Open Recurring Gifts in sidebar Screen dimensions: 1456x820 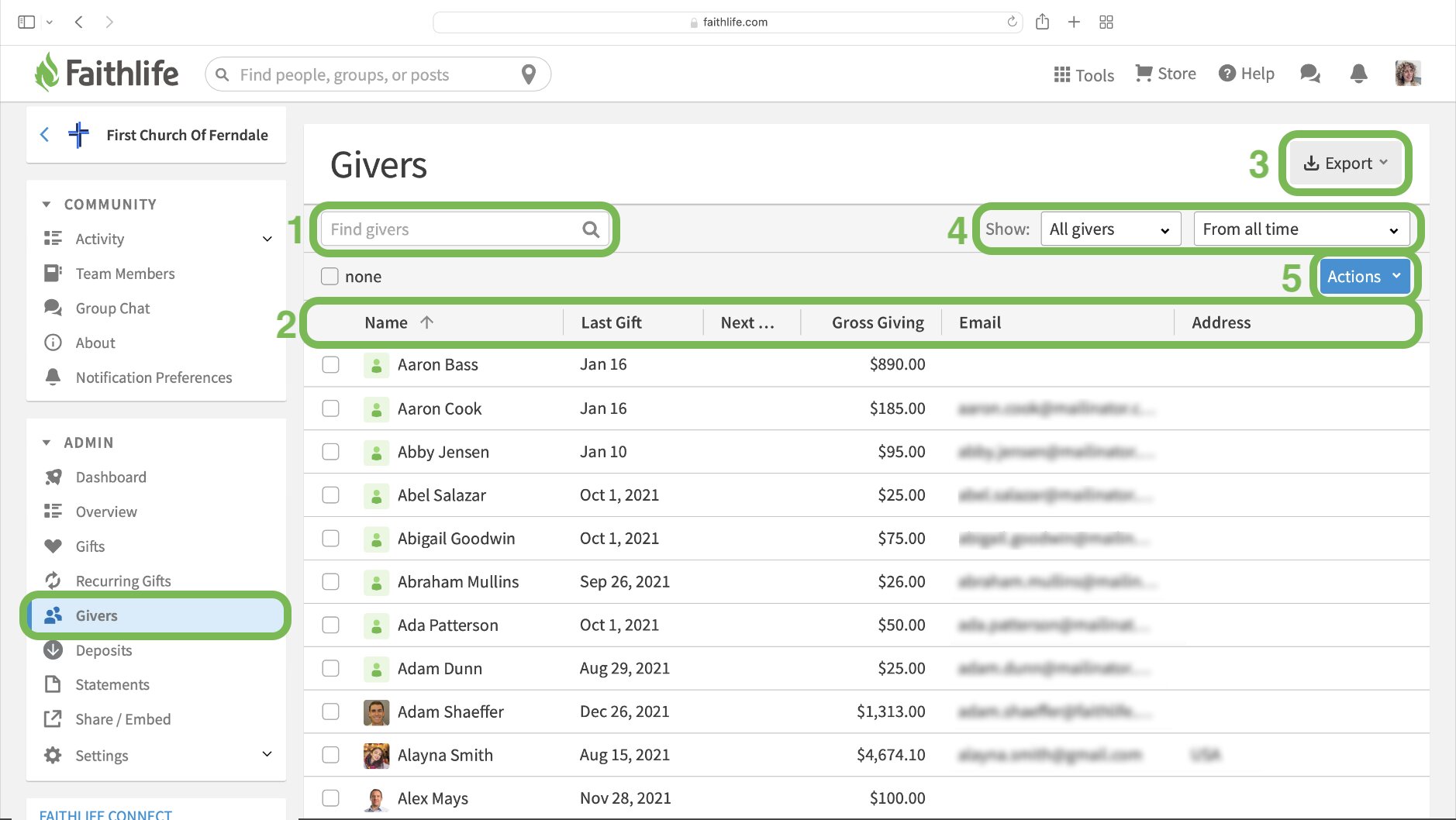123,581
